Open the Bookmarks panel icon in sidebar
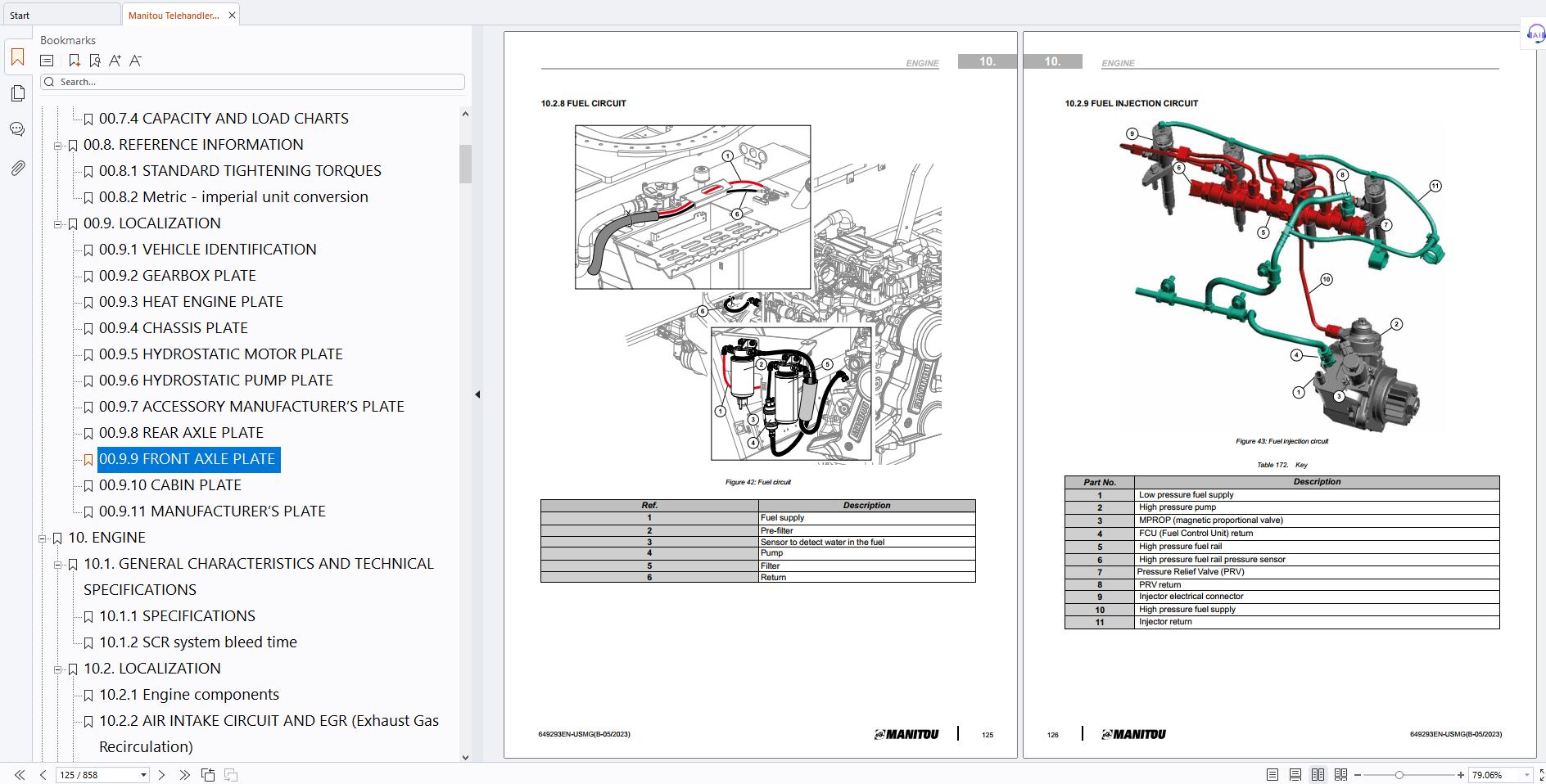This screenshot has height=784, width=1546. [x=17, y=57]
